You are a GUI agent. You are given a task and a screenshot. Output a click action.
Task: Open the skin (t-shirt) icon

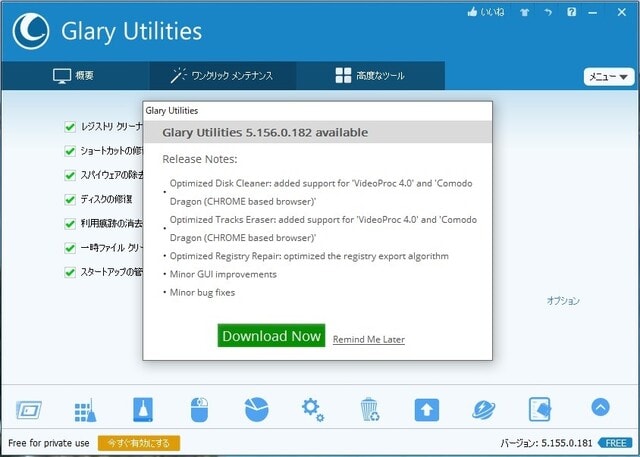tap(524, 12)
